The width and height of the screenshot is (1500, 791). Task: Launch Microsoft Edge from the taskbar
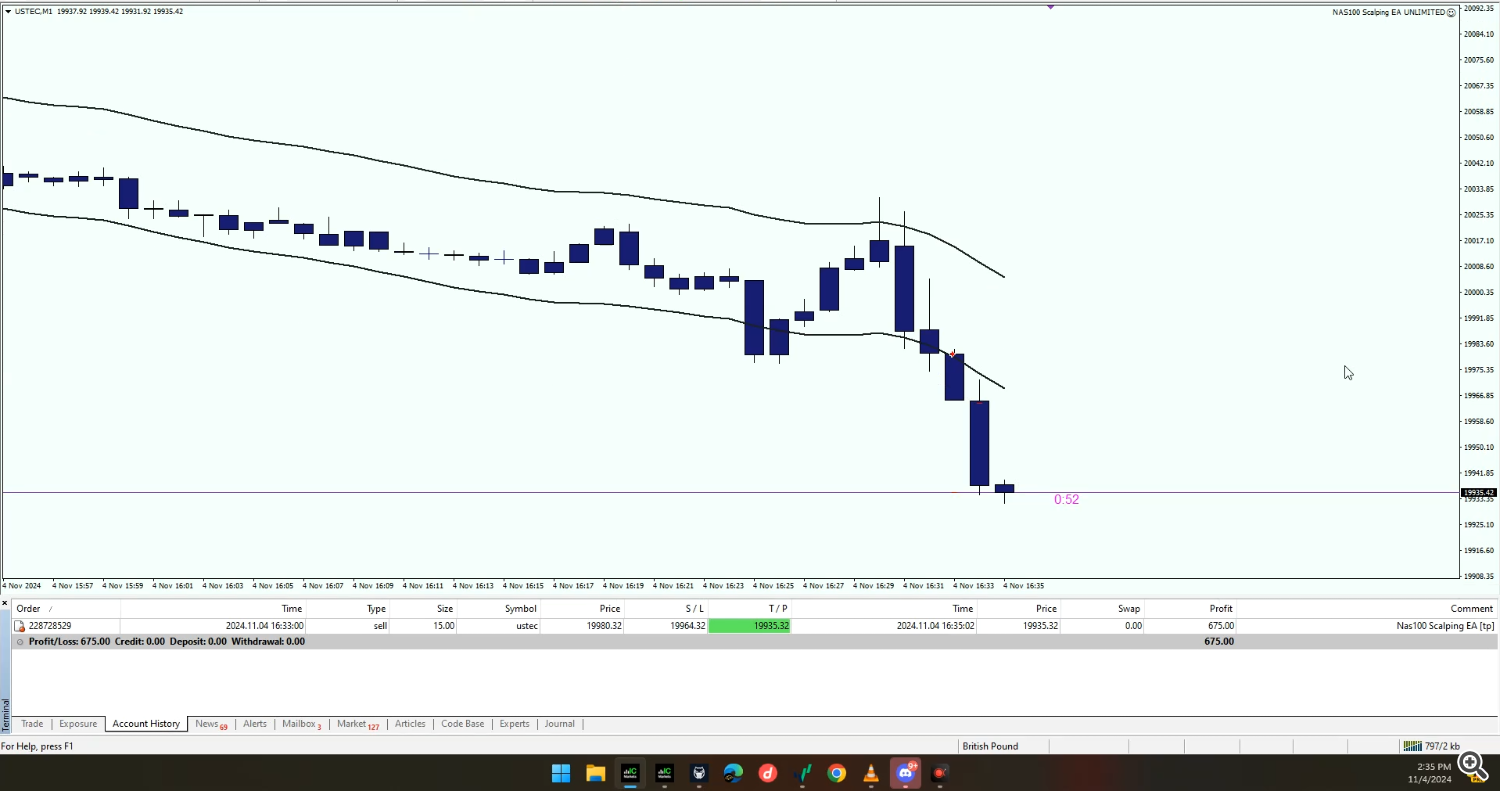(734, 773)
